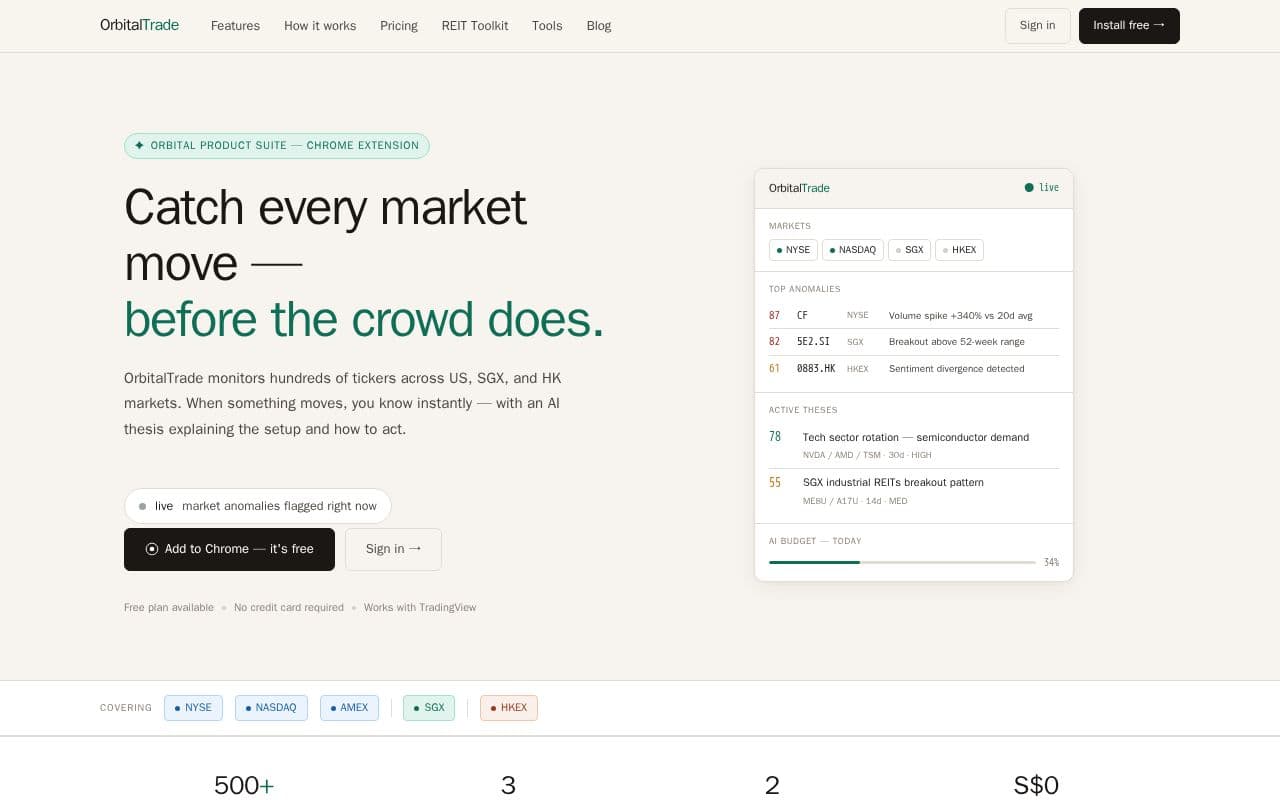Click the Works with TradingView text
This screenshot has width=1280, height=800.
[x=420, y=608]
